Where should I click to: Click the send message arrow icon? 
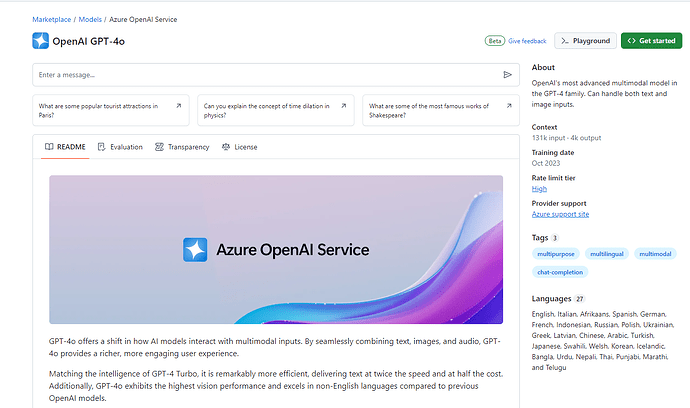[x=507, y=75]
